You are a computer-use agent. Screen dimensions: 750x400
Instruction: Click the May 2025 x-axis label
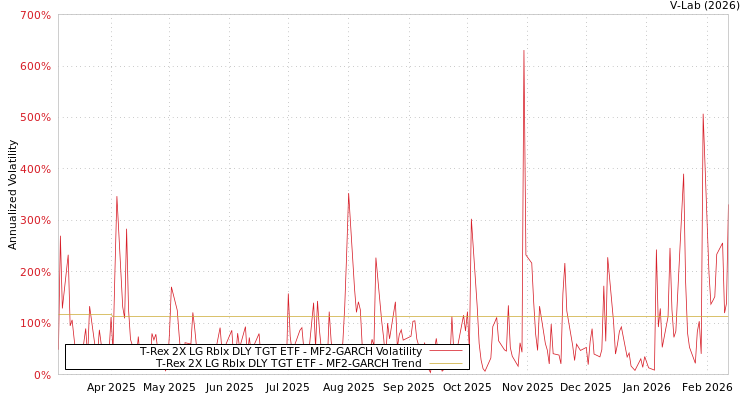click(169, 388)
